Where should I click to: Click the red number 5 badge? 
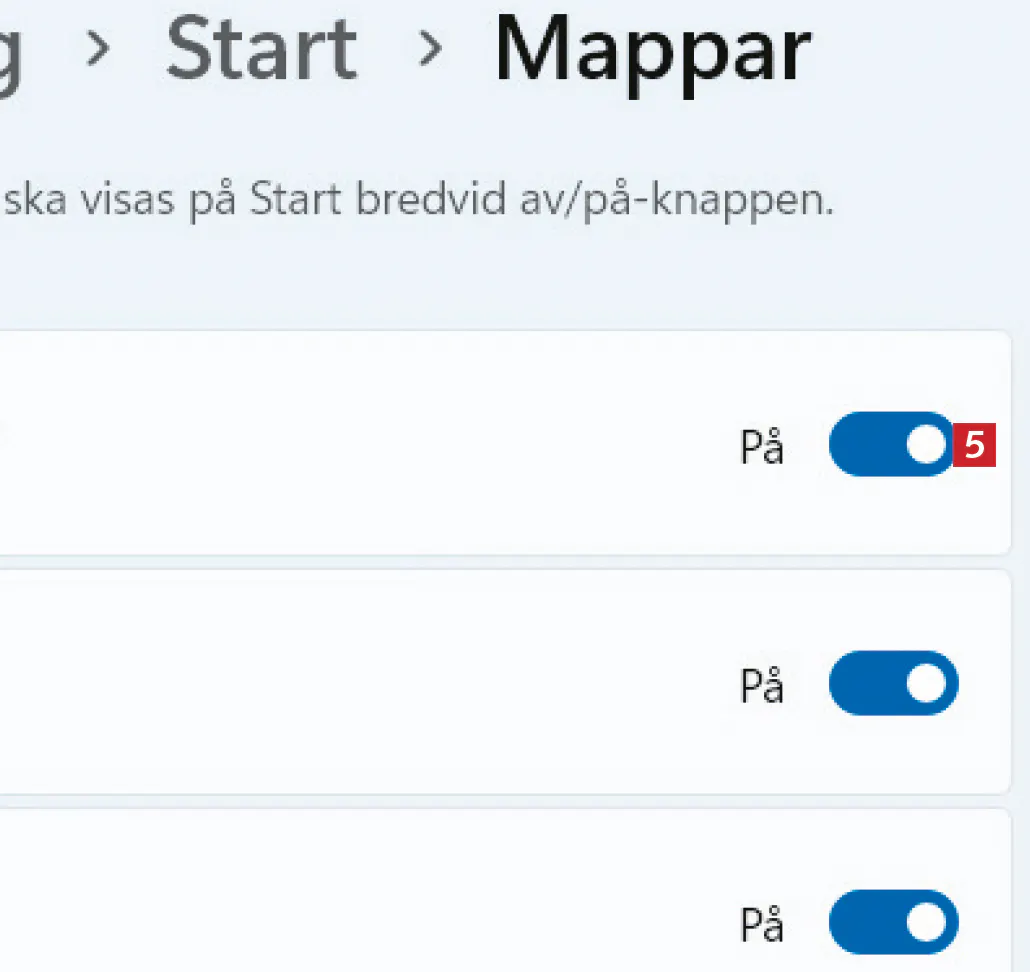pyautogui.click(x=974, y=445)
